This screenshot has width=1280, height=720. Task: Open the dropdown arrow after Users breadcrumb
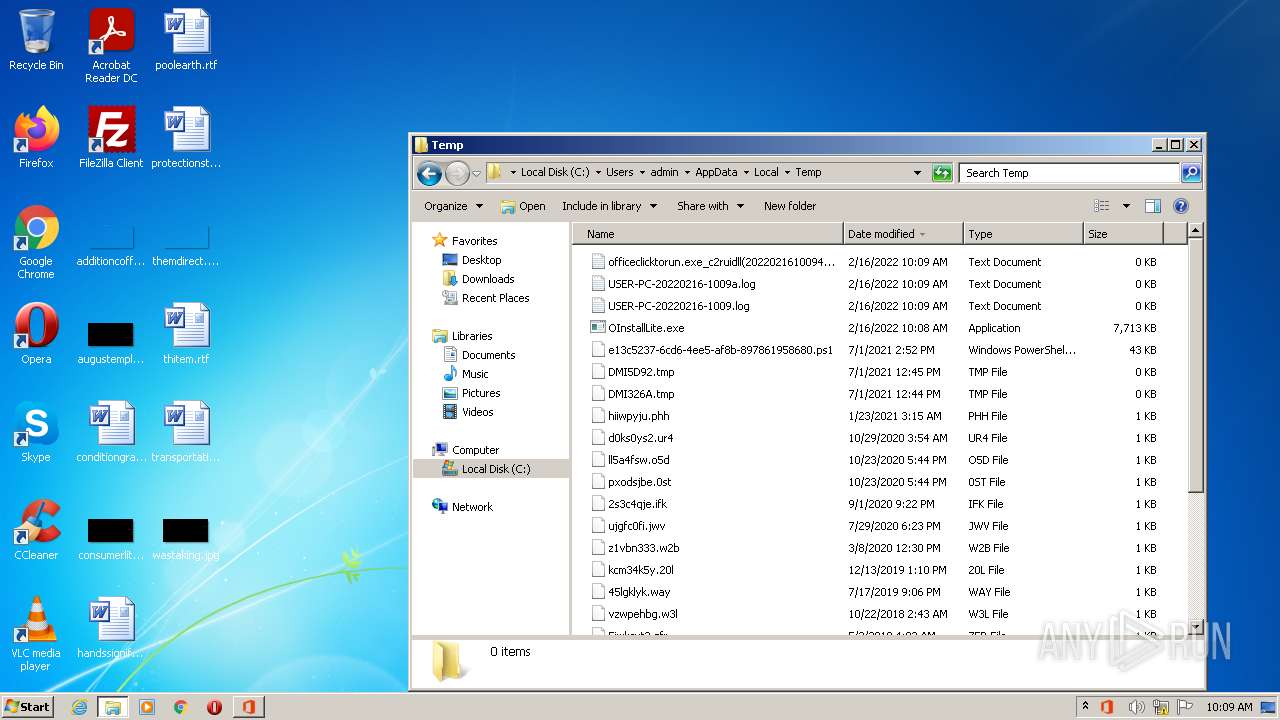641,173
